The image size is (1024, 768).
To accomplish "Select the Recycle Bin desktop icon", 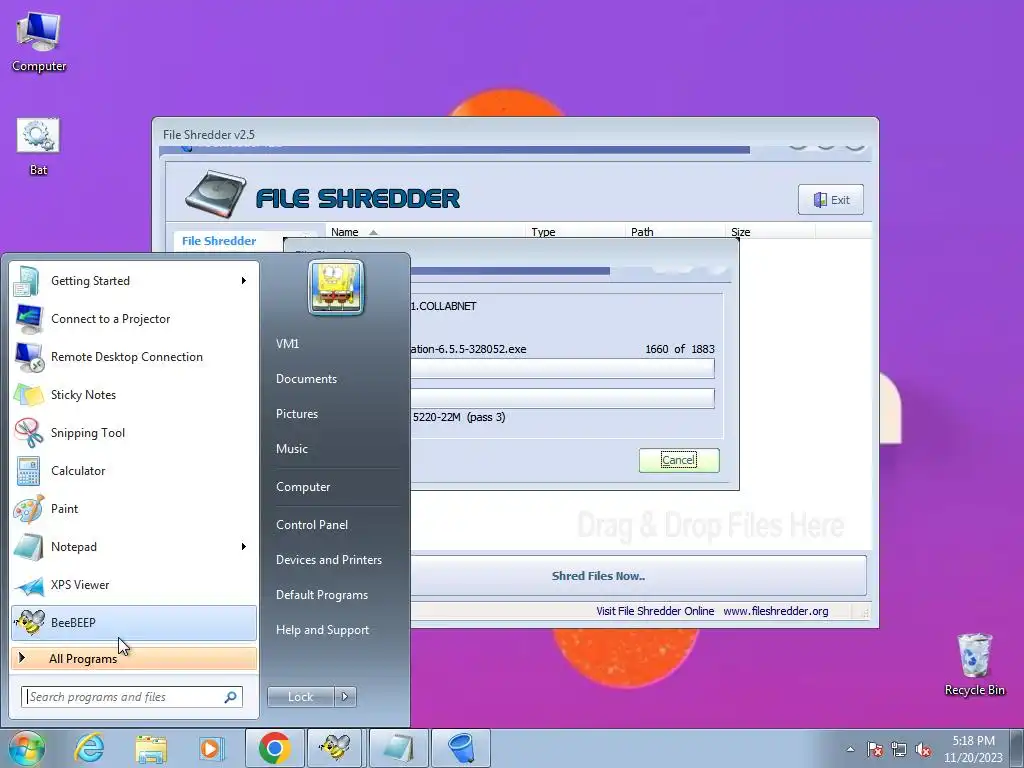I will click(974, 664).
